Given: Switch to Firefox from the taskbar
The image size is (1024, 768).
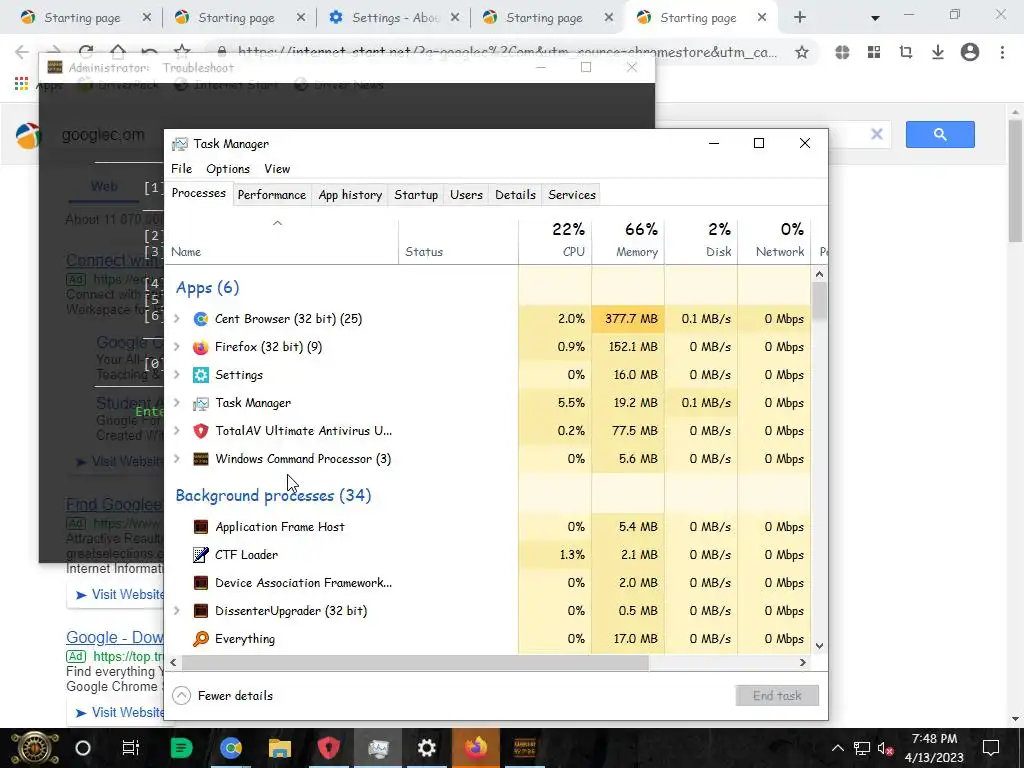Looking at the screenshot, I should pos(476,748).
